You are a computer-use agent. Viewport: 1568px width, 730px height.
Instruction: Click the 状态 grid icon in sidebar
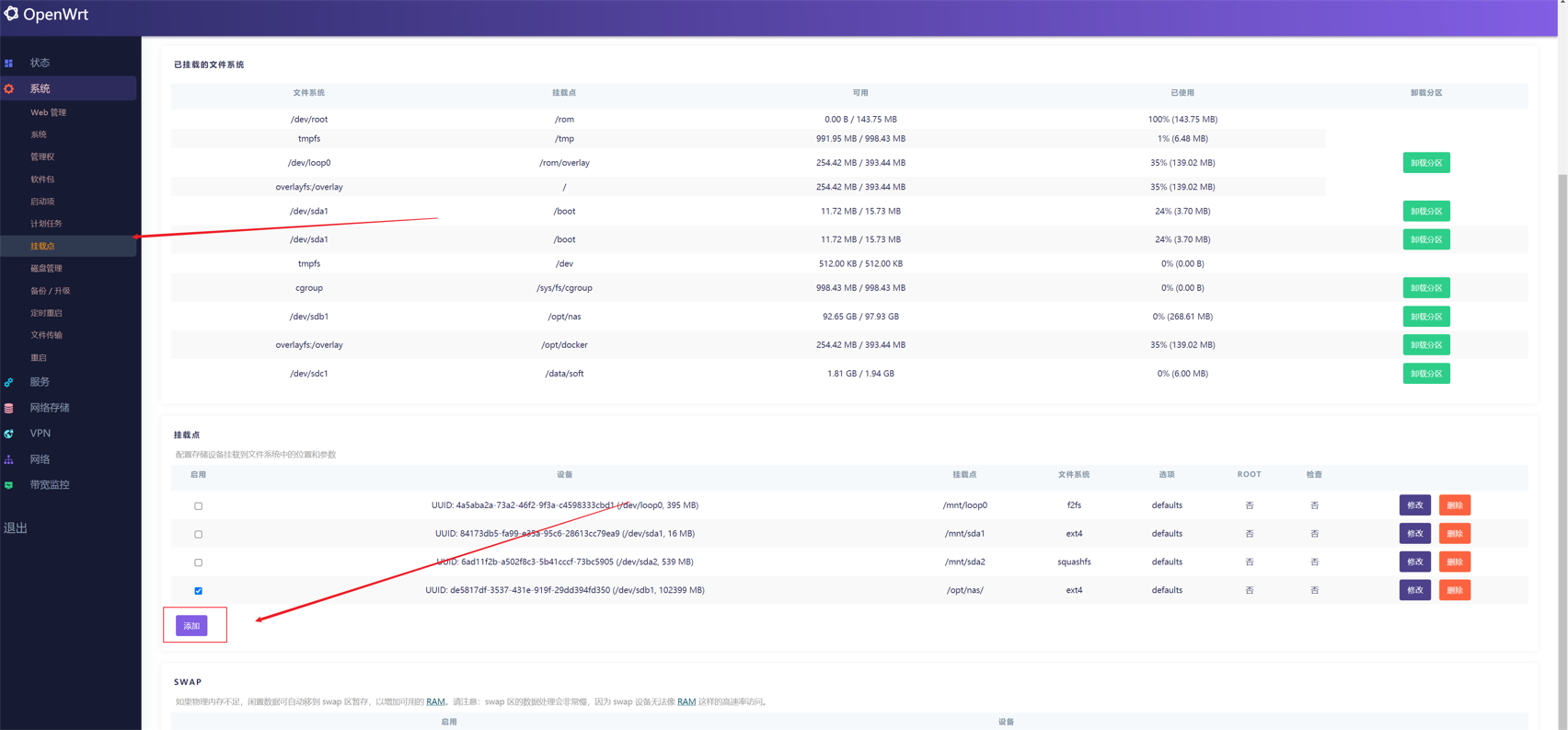click(x=9, y=64)
